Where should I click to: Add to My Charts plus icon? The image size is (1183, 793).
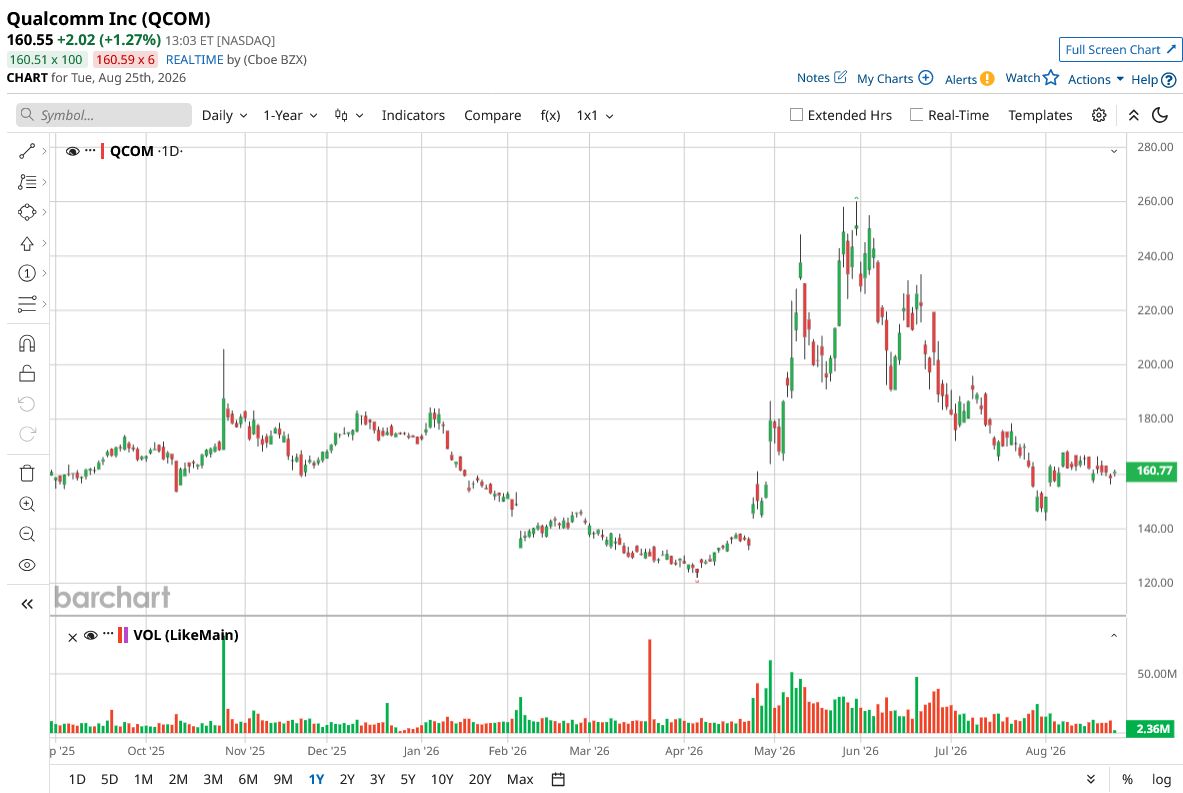point(926,78)
